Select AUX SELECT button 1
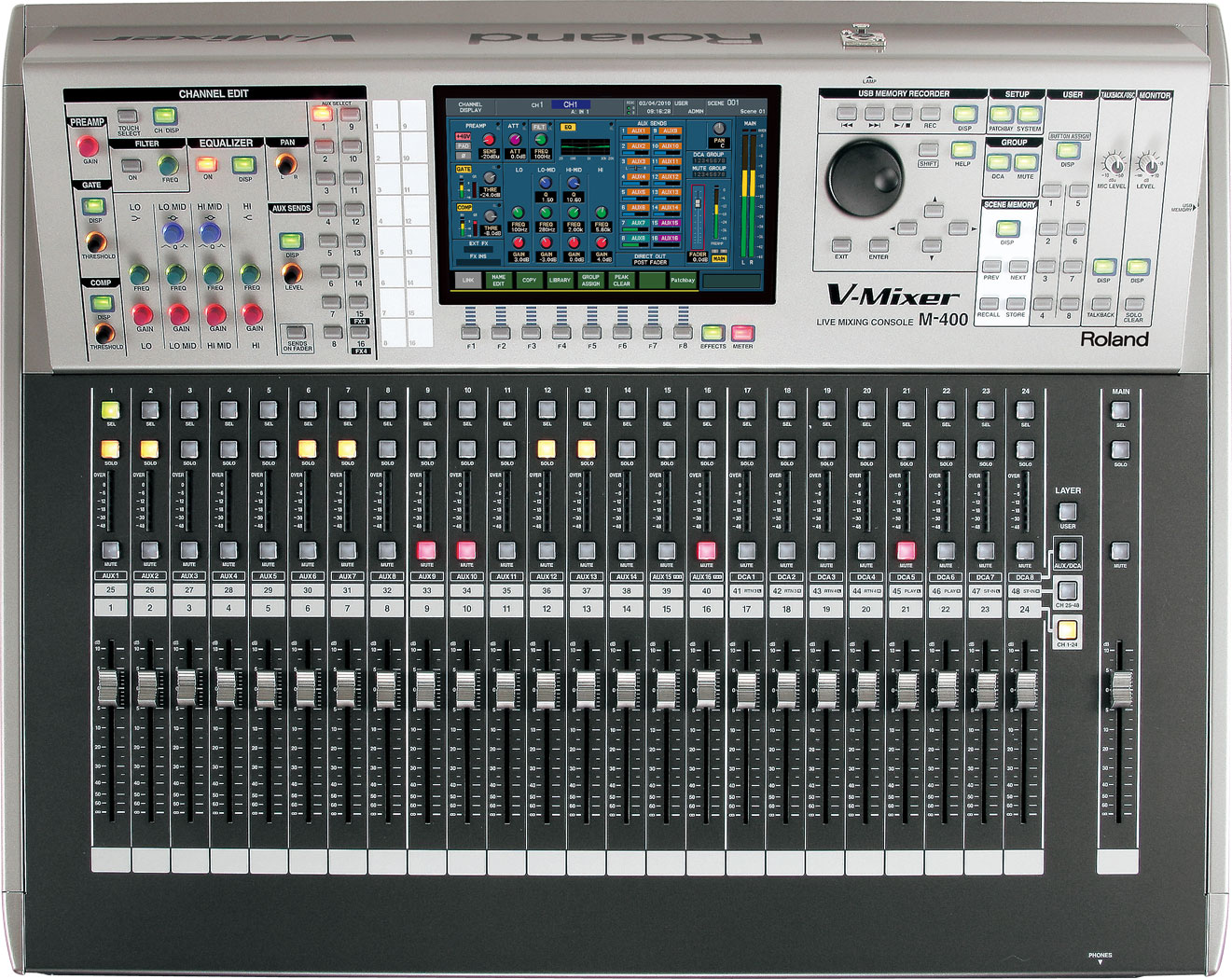This screenshot has width=1232, height=979. (323, 115)
